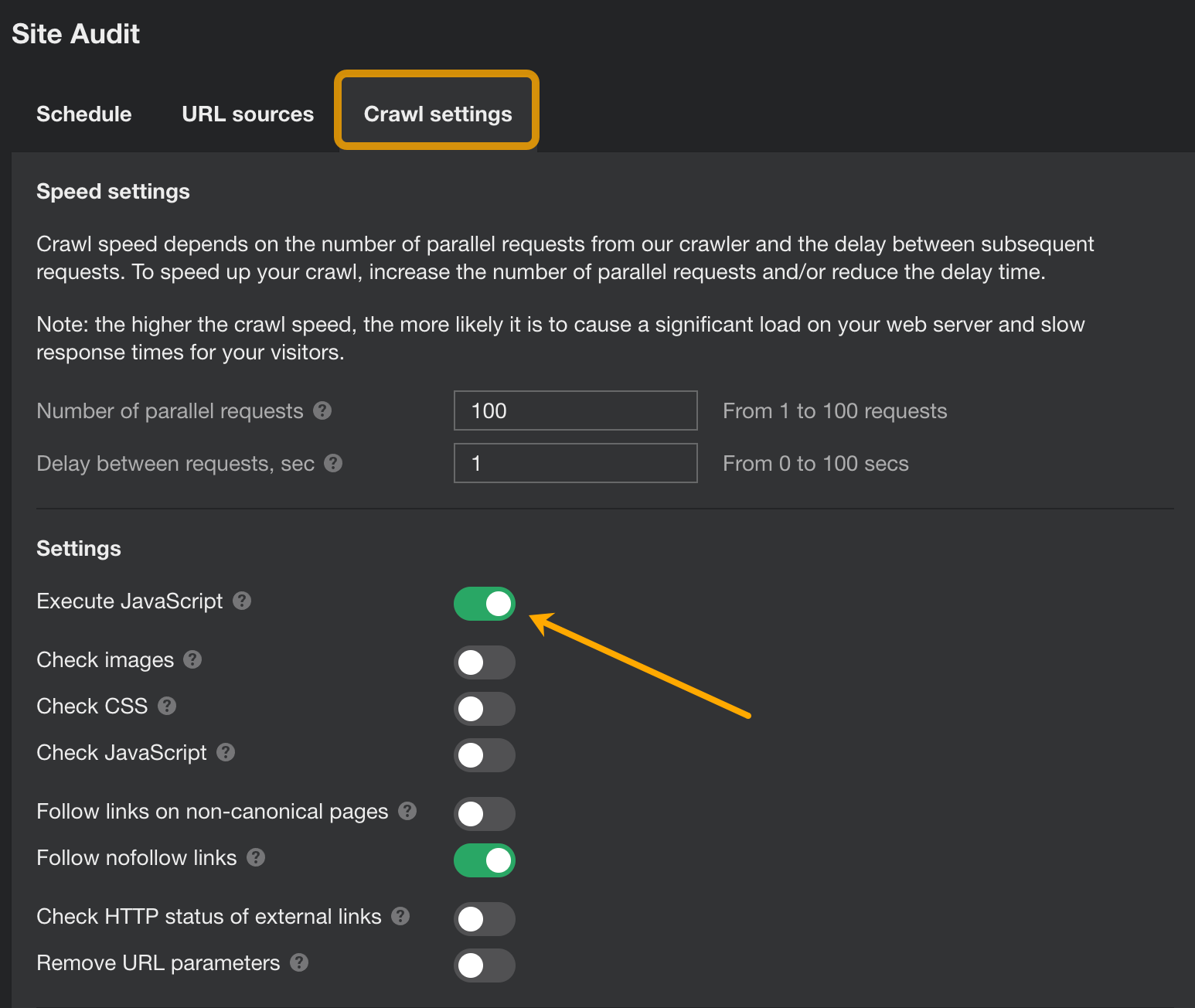Open help for Check HTTP status of external links
This screenshot has height=1008, width=1195.
pos(401,917)
